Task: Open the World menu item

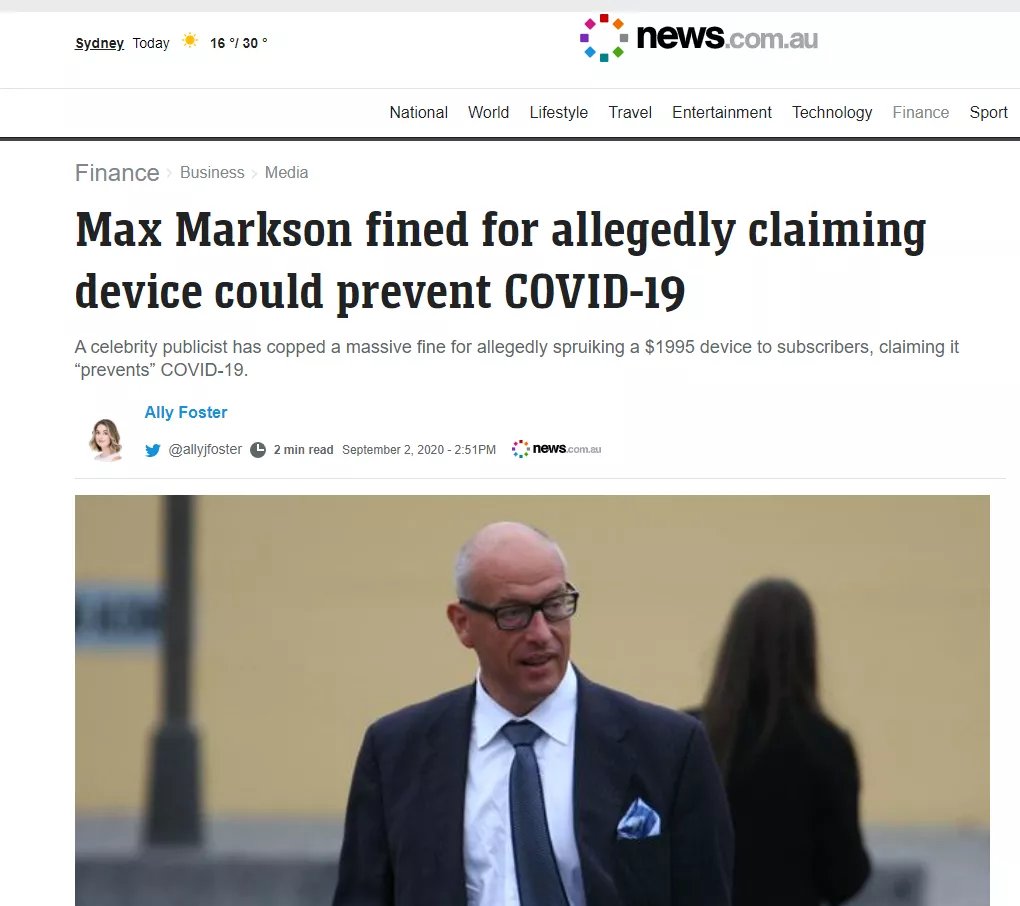Action: 489,113
